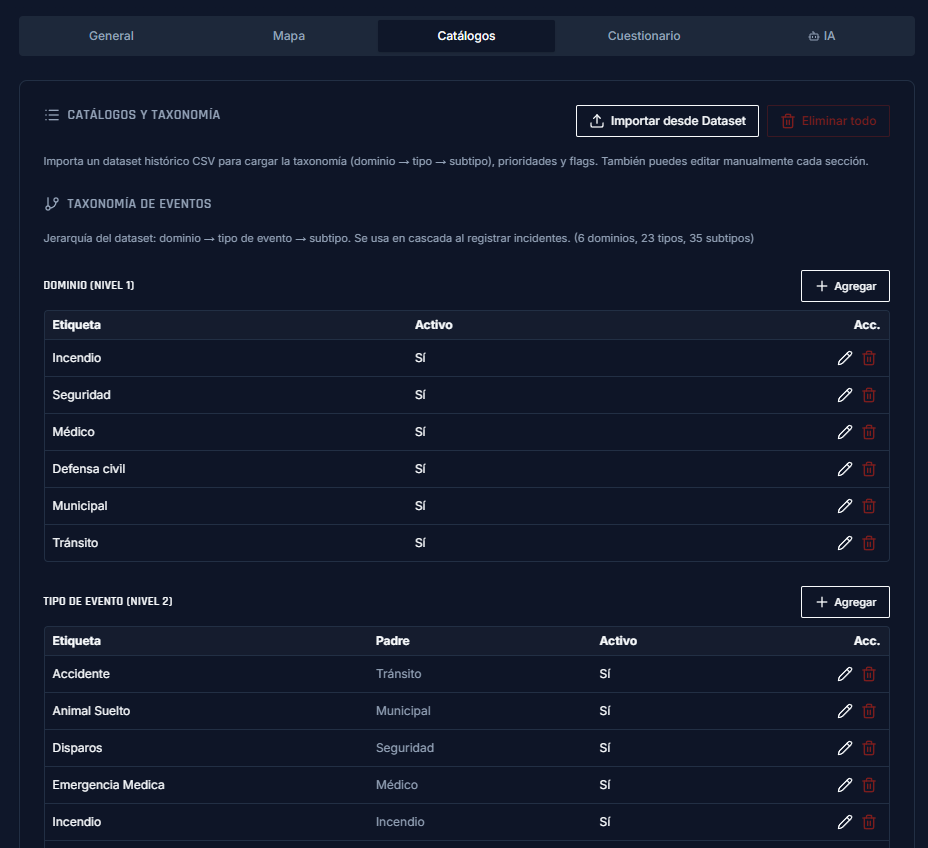928x848 pixels.
Task: Edit the Municipal domain row
Action: (845, 506)
